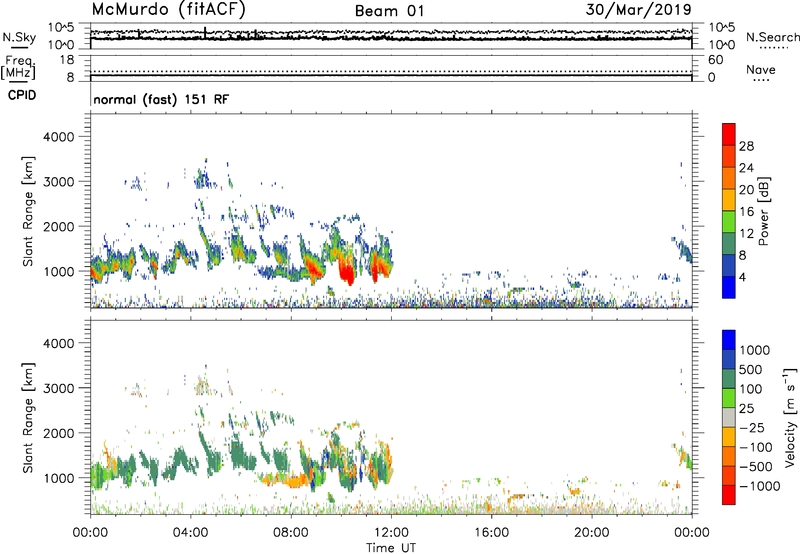Click the frequency axis value 18

coord(67,60)
